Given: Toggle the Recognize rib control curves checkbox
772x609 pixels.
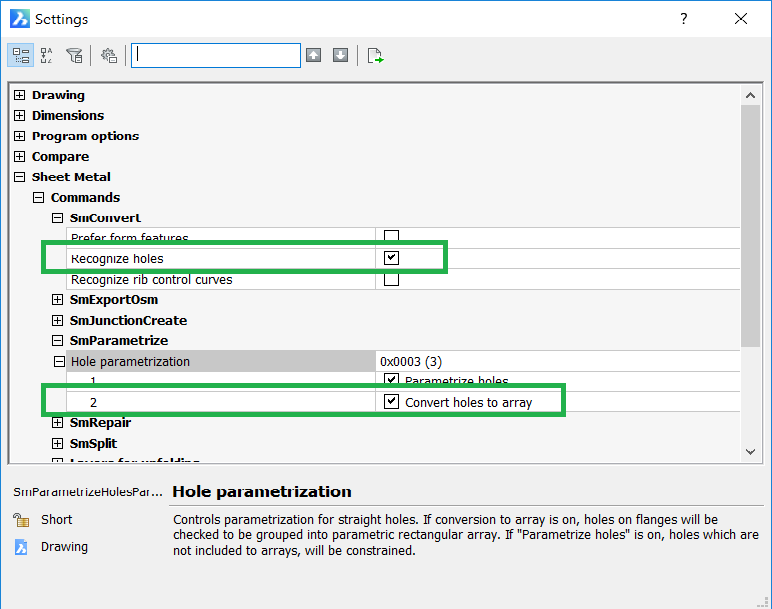Looking at the screenshot, I should (392, 279).
